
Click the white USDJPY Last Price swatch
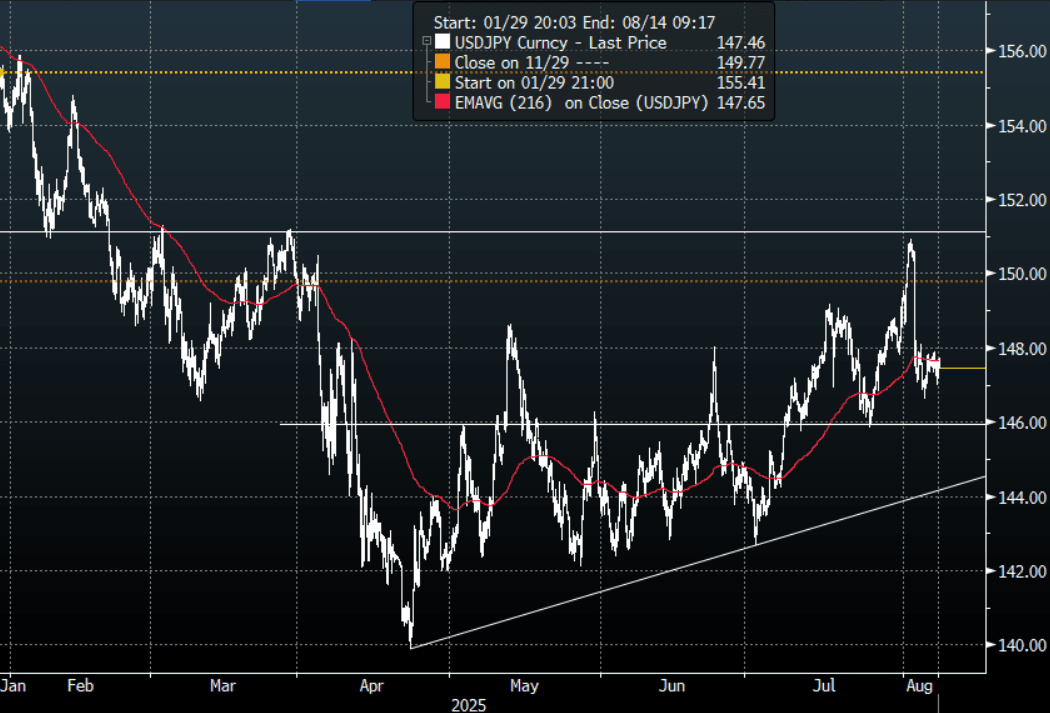click(x=441, y=43)
